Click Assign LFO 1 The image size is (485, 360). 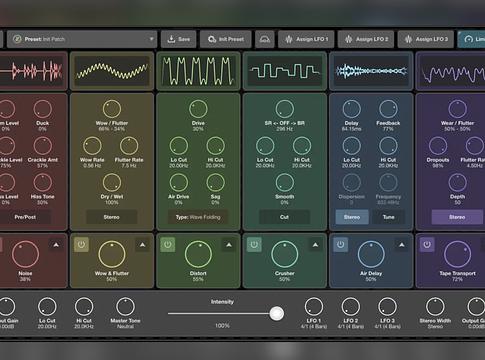click(x=307, y=39)
